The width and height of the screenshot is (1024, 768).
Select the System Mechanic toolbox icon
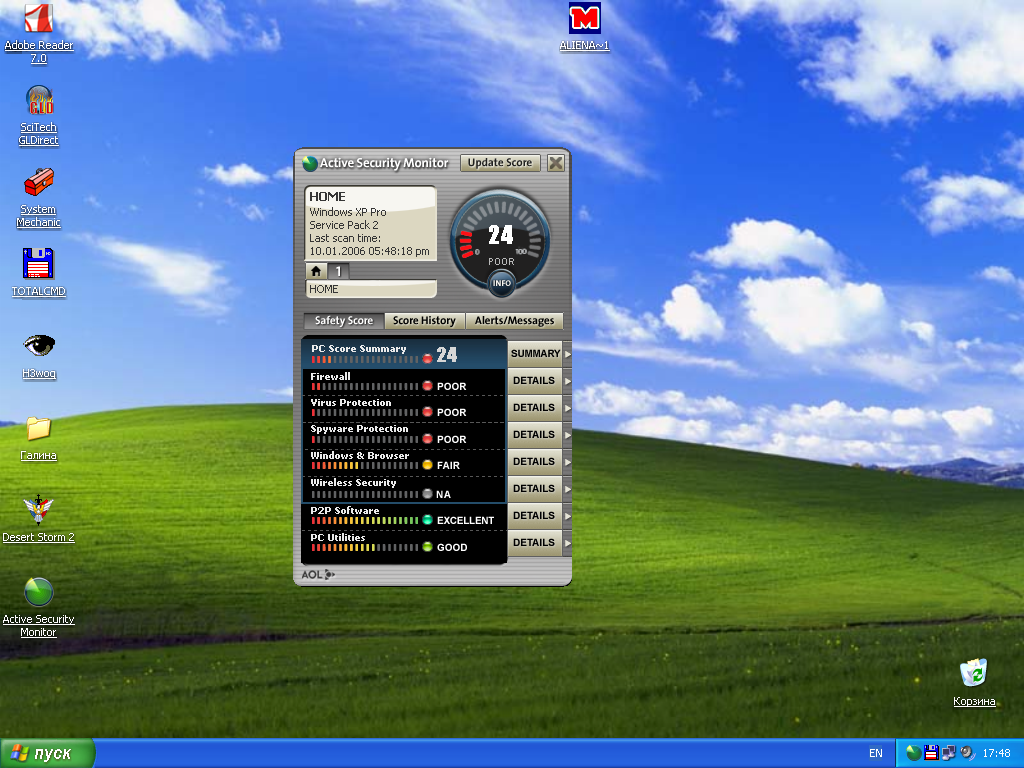coord(39,182)
